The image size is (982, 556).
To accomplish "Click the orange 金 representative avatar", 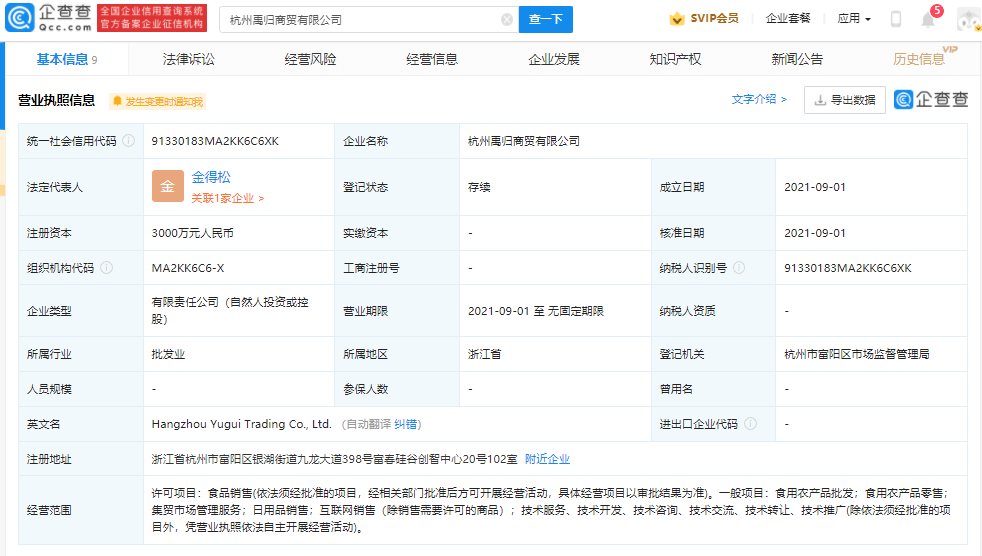I will click(167, 186).
